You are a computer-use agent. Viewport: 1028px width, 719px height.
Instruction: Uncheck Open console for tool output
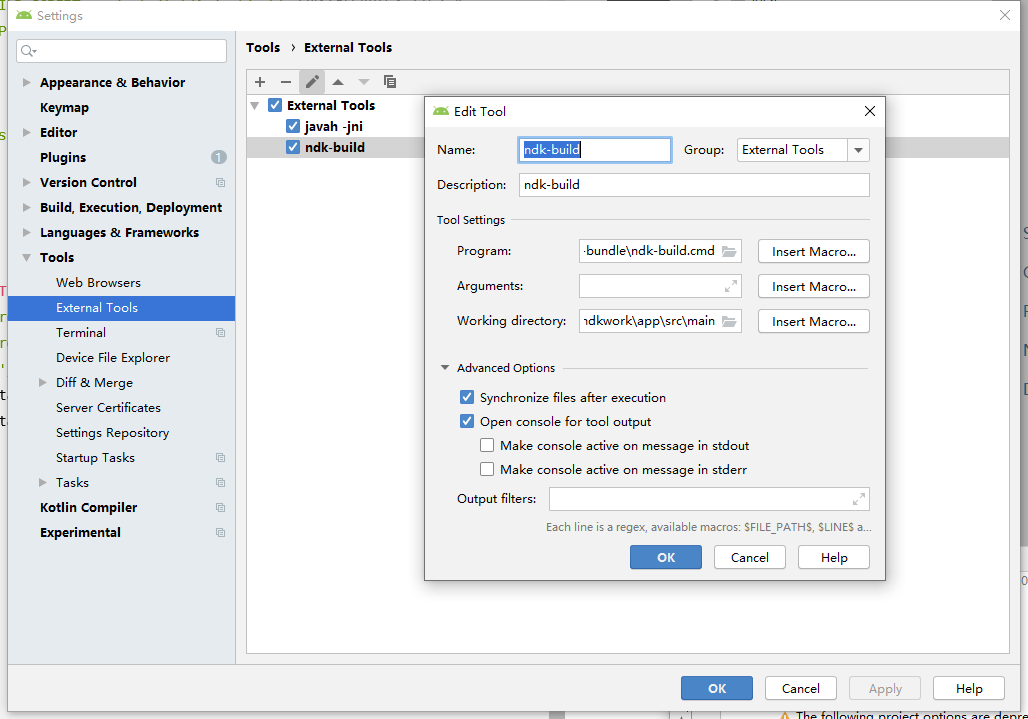point(467,421)
